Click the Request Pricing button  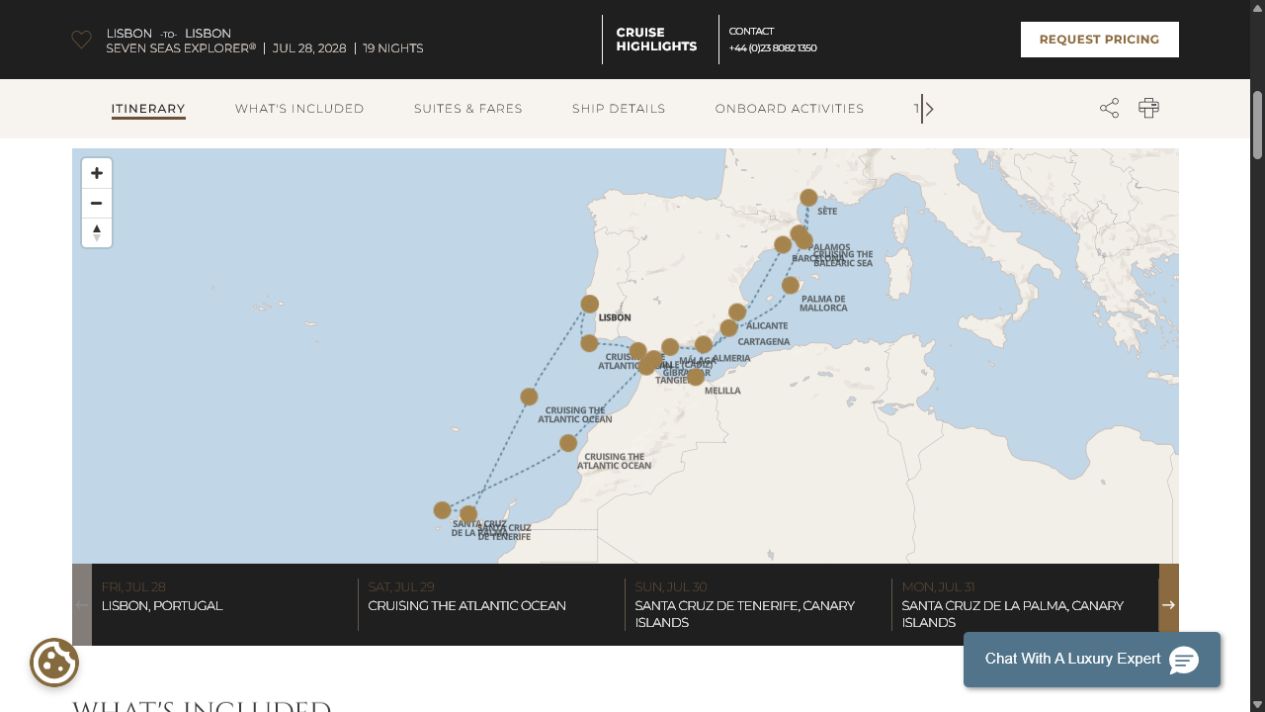[x=1099, y=40]
